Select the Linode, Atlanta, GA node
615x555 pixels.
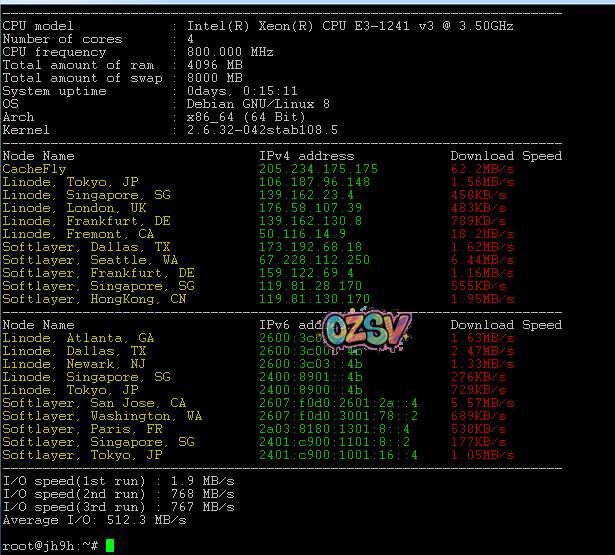[x=78, y=338]
